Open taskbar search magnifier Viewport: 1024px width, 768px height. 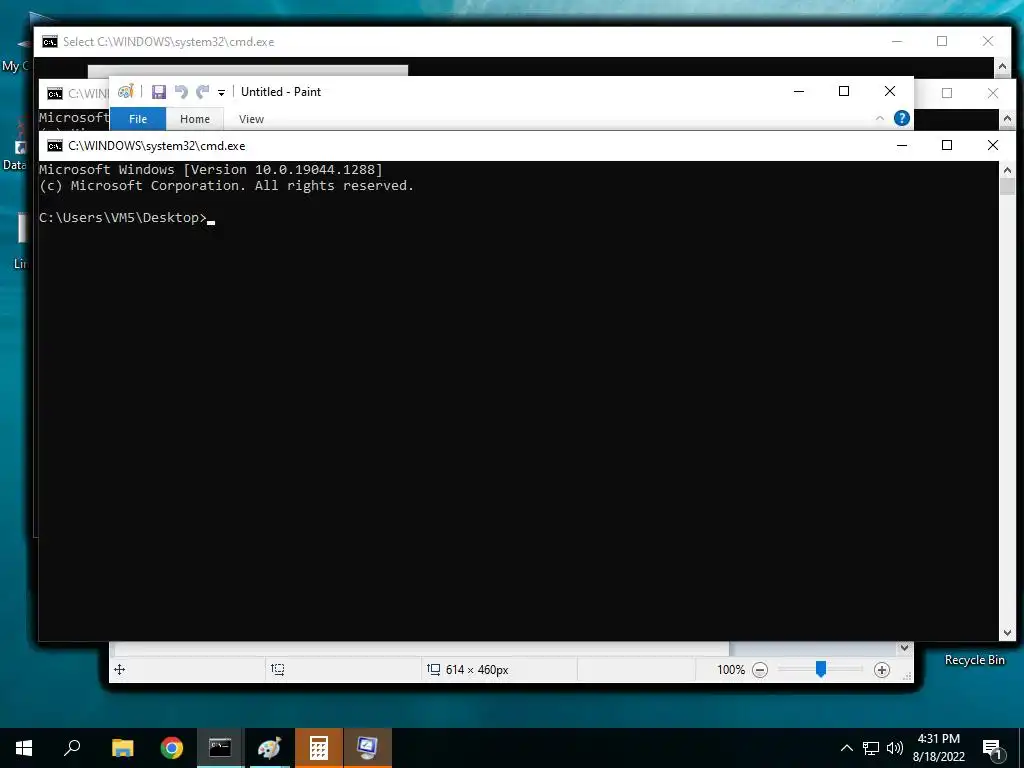point(72,748)
